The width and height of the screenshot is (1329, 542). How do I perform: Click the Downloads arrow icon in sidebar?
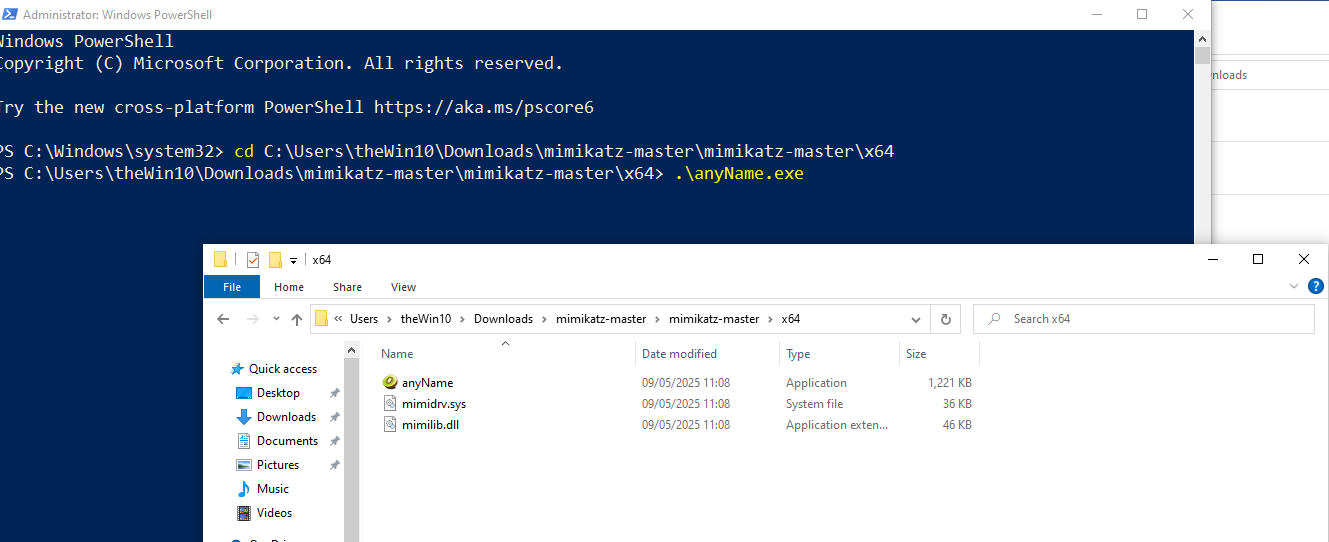coord(243,417)
